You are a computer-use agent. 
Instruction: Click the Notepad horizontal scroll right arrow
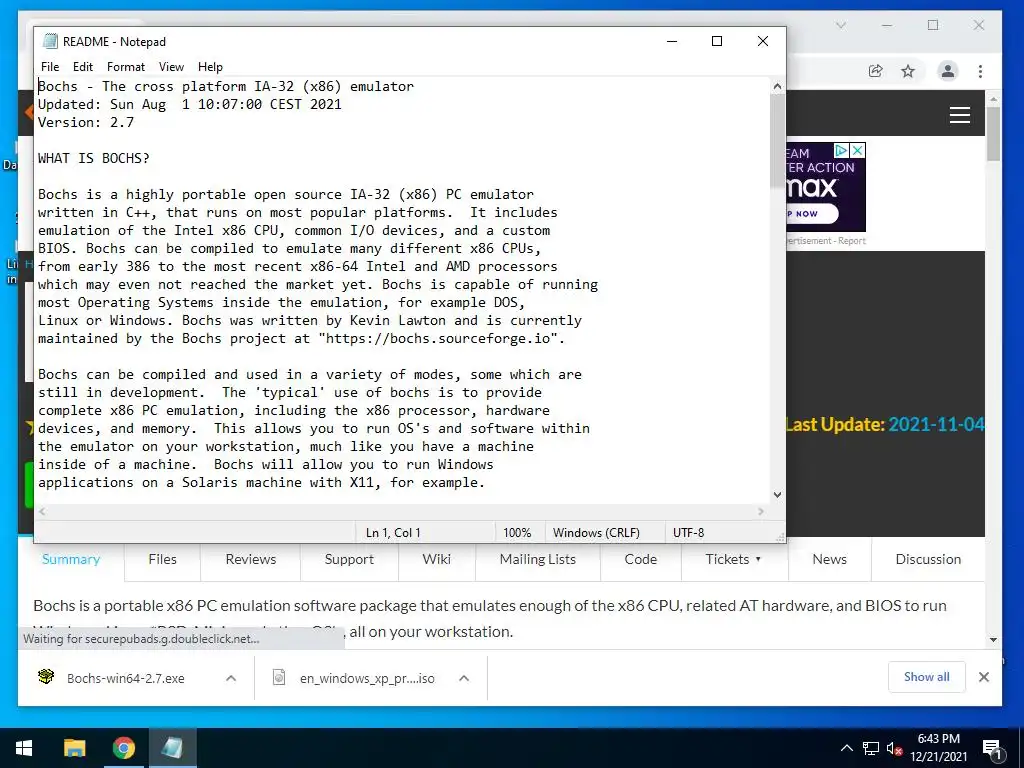(761, 511)
